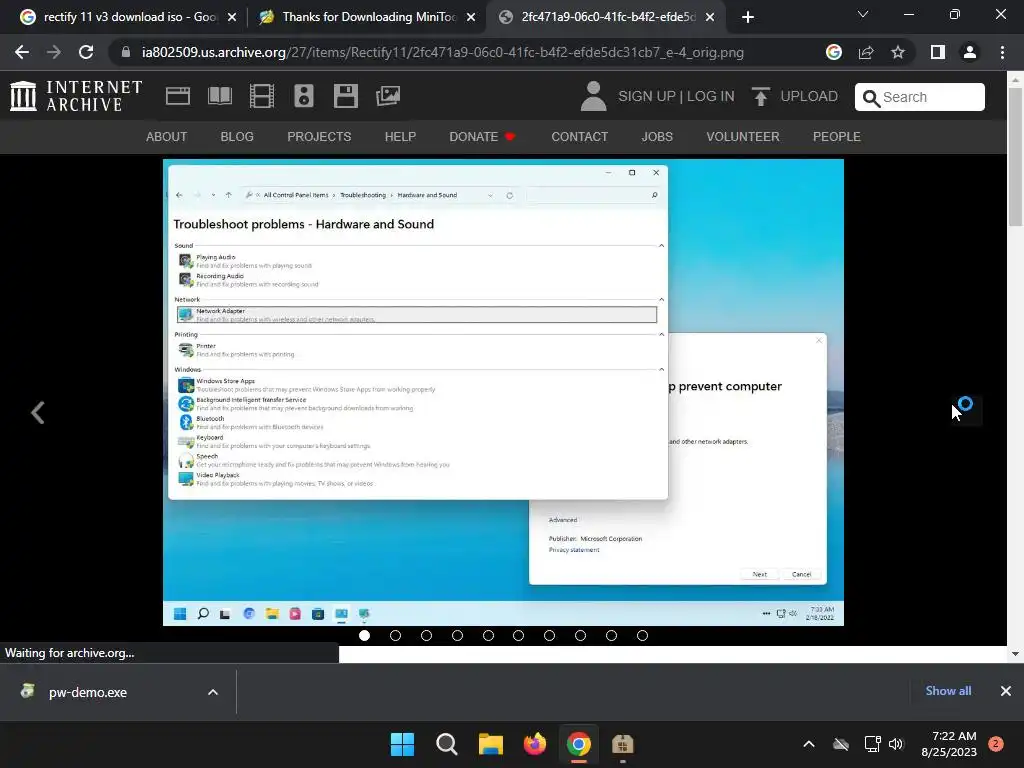Open the installer package taskbar icon
The width and height of the screenshot is (1024, 768).
point(622,744)
